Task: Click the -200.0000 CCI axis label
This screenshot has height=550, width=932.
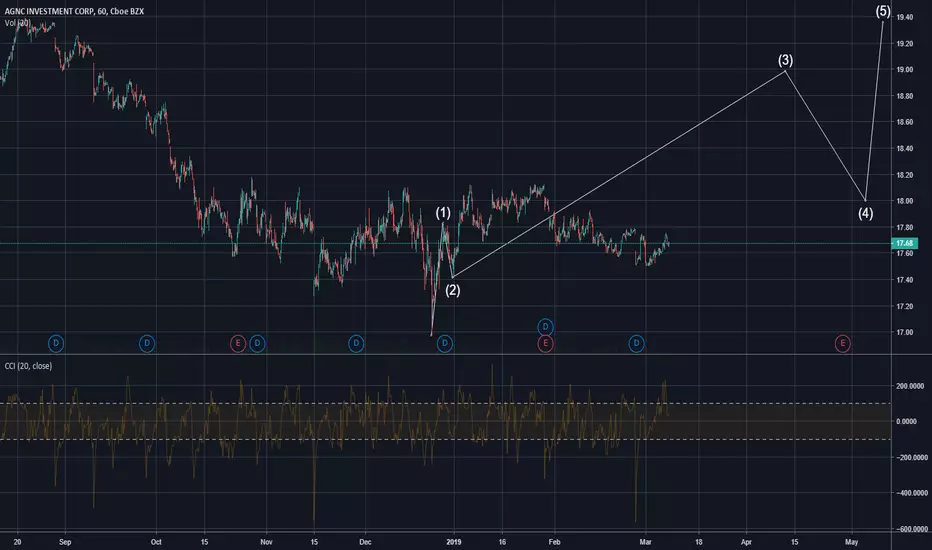Action: click(x=912, y=457)
